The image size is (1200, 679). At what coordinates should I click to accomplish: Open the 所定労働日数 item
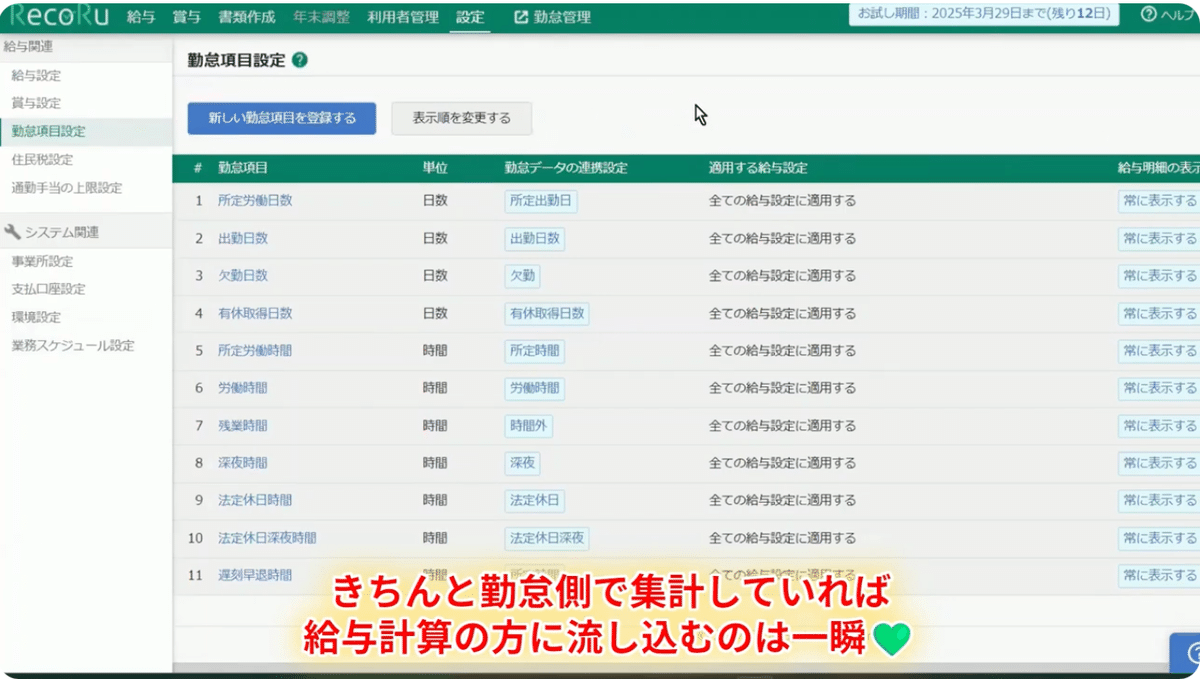(x=255, y=200)
